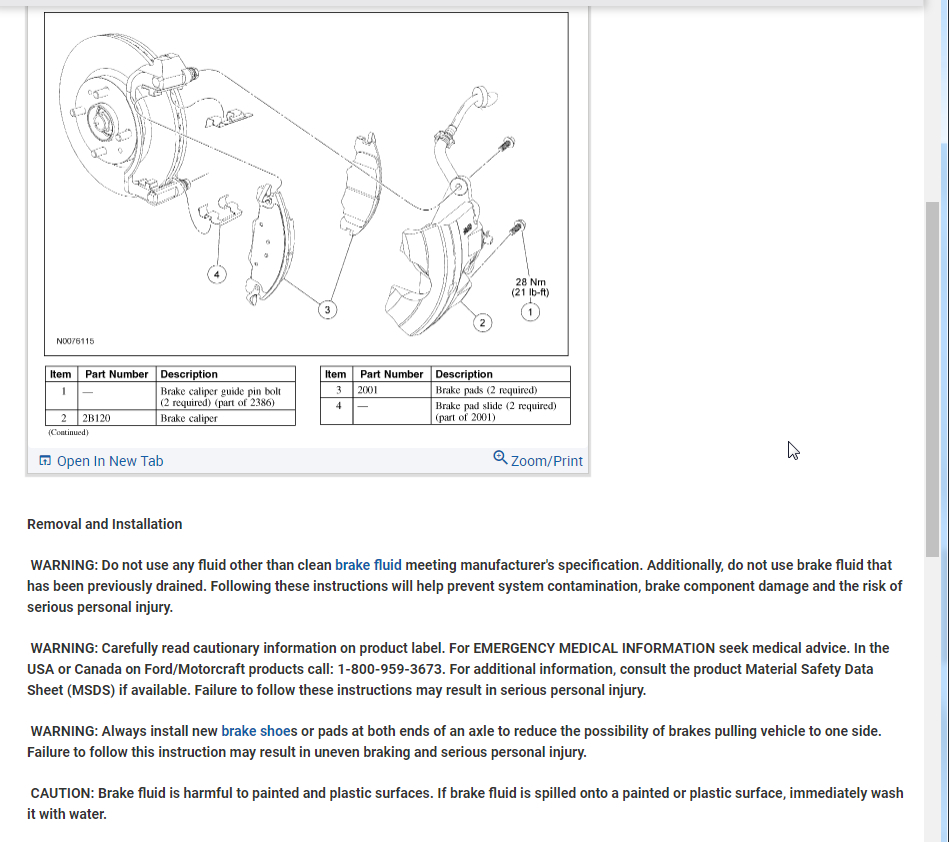The height and width of the screenshot is (842, 949).
Task: Click callout circle 3 below the brake pads
Action: coord(327,310)
